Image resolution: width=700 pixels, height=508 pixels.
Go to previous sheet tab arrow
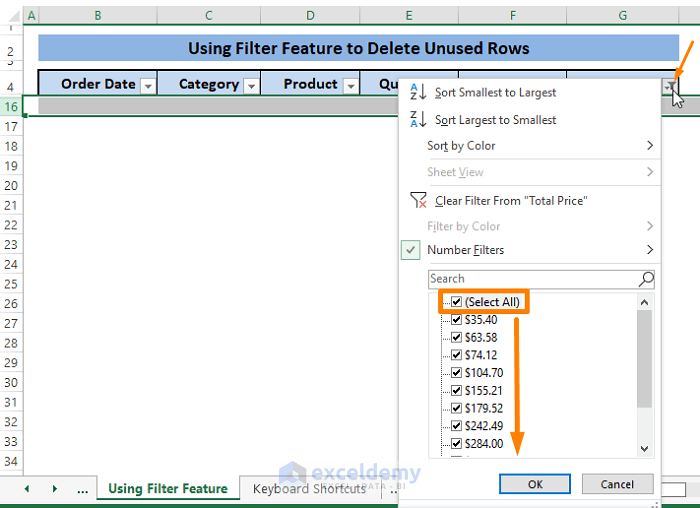27,489
